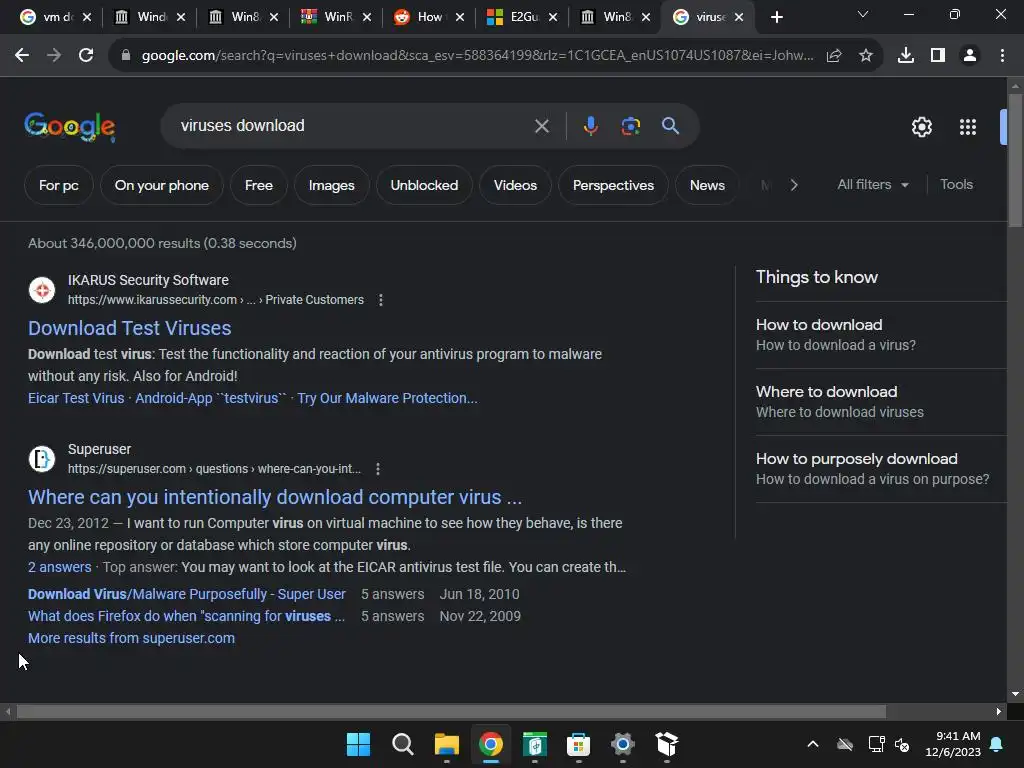Open Google quick settings gear

click(x=921, y=127)
